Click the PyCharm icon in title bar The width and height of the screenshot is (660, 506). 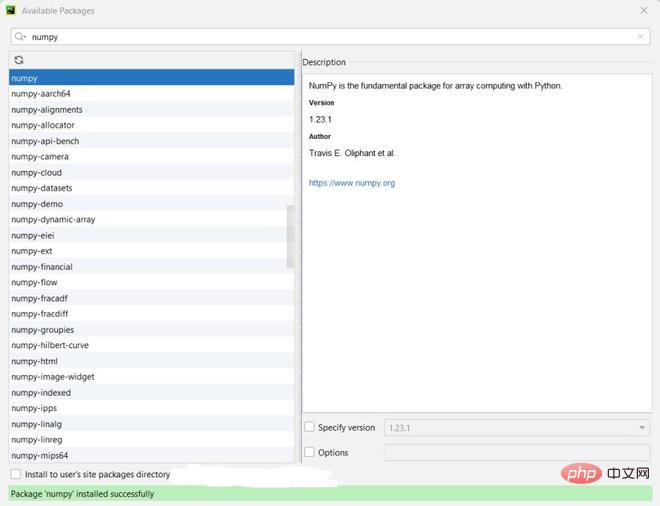point(11,10)
